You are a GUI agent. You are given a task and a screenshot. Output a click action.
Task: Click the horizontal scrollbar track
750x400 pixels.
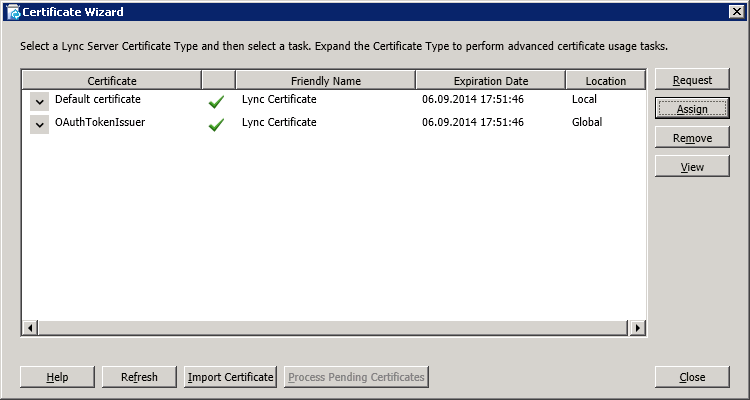pos(332,328)
